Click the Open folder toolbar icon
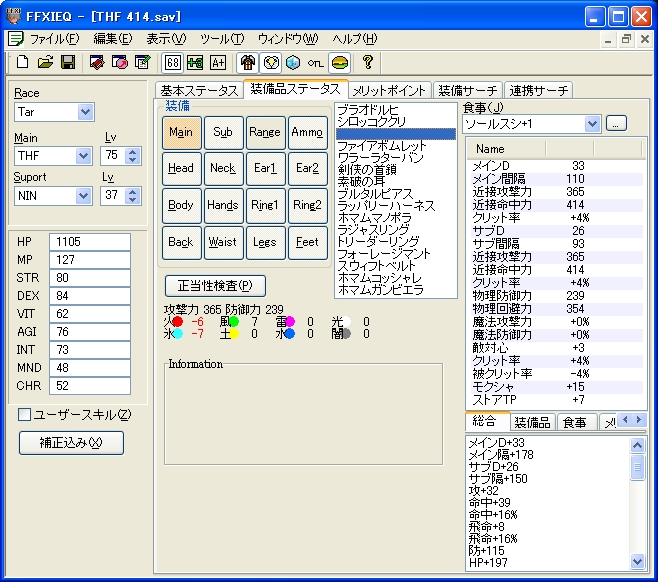Image resolution: width=658 pixels, height=582 pixels. click(45, 63)
